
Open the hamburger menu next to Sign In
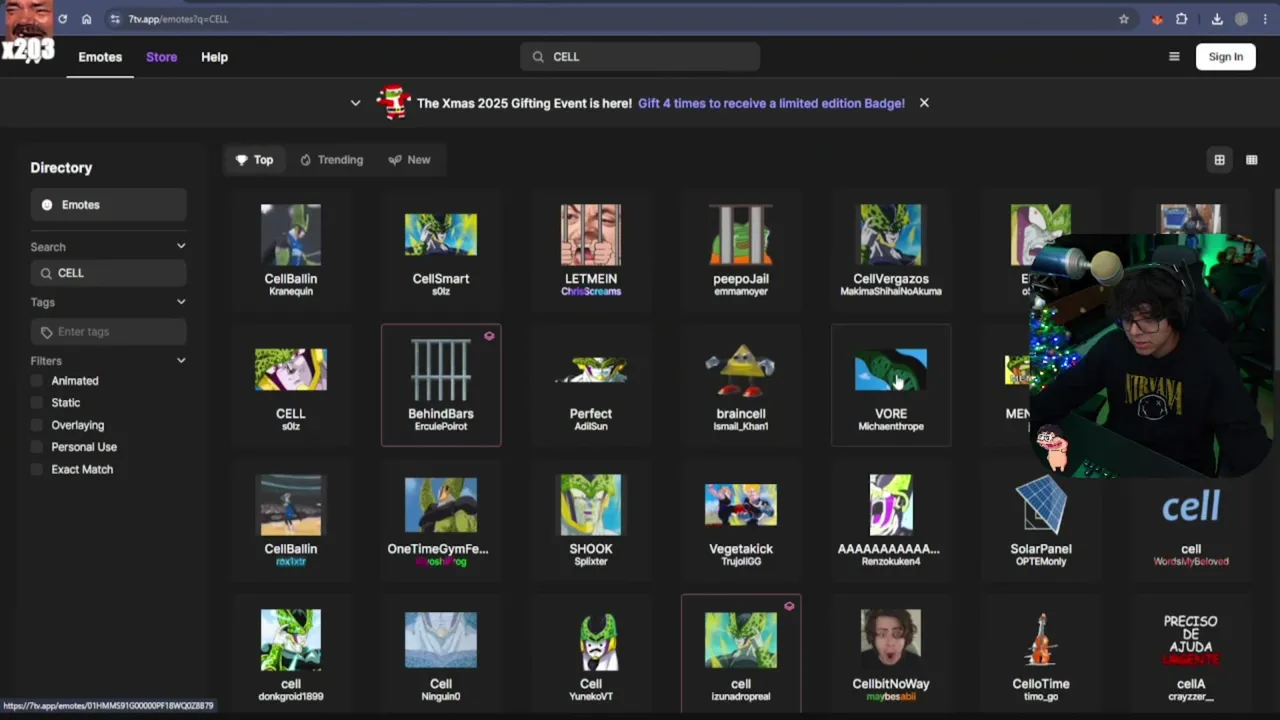click(x=1174, y=57)
